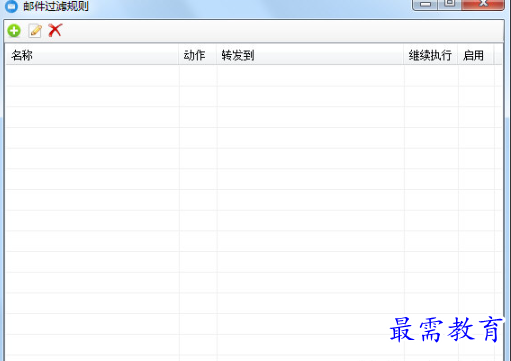This screenshot has height=361, width=511.
Task: Edit the selected filter rule
Action: (x=35, y=31)
